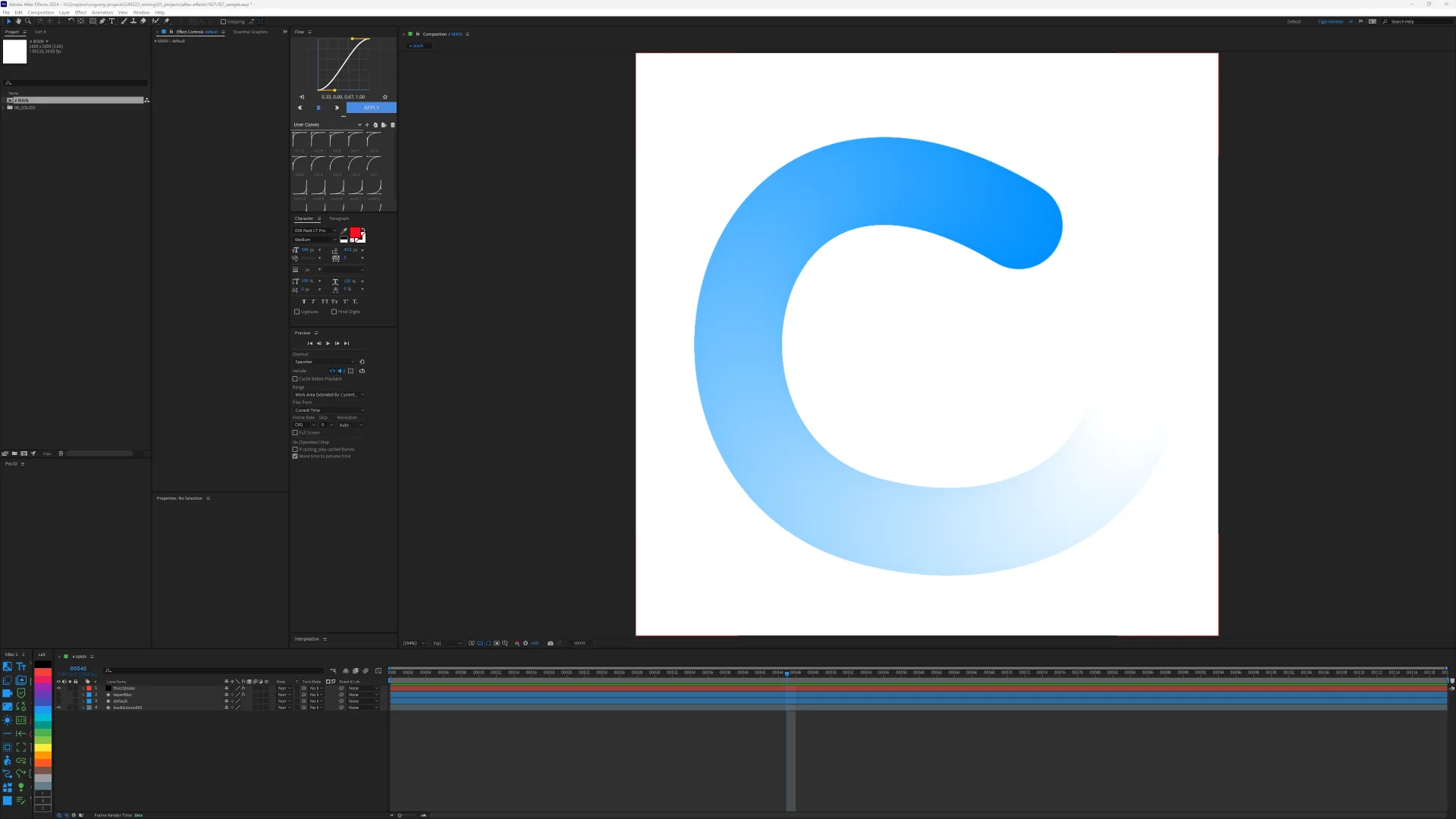This screenshot has height=819, width=1456.
Task: Click Play in Preview panel
Action: 328,344
